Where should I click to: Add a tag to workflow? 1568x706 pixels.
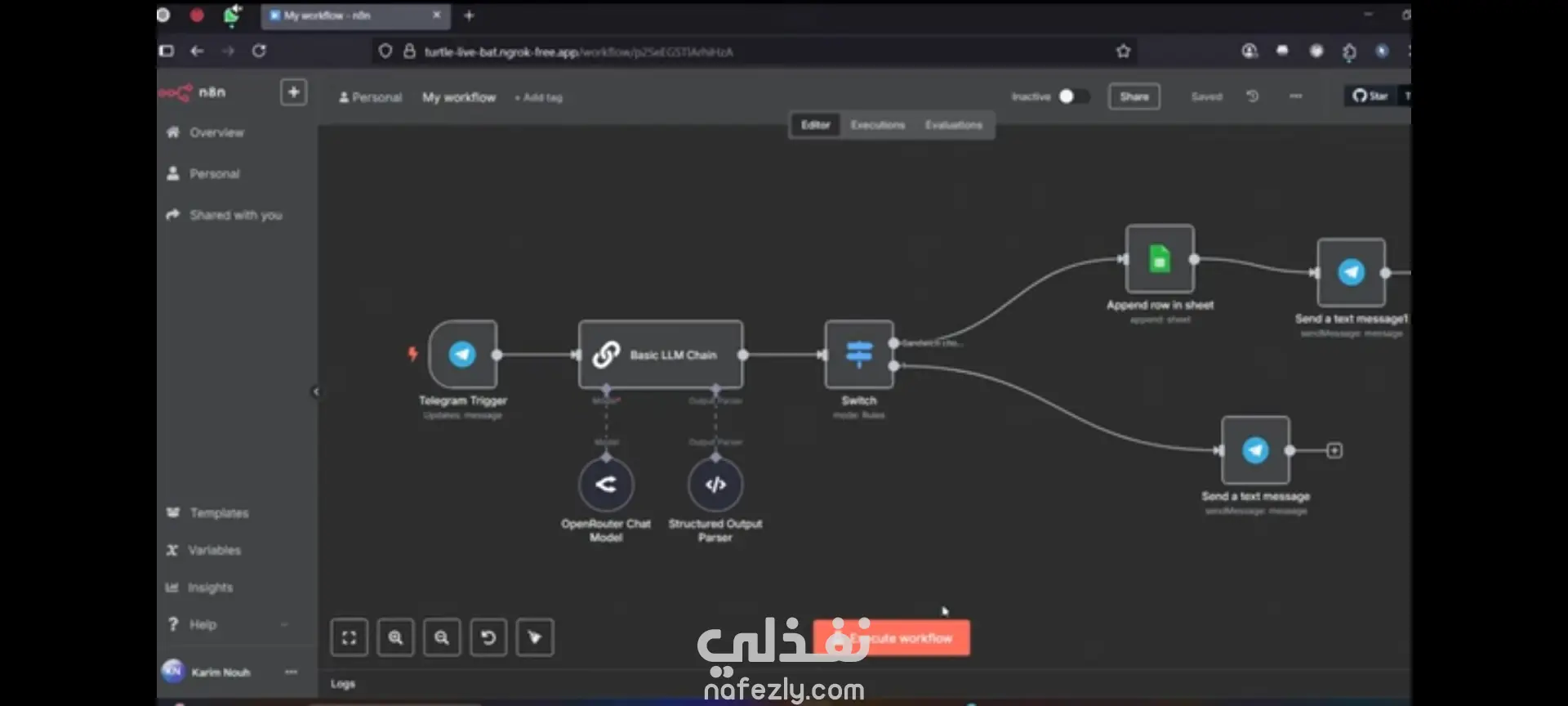[539, 98]
